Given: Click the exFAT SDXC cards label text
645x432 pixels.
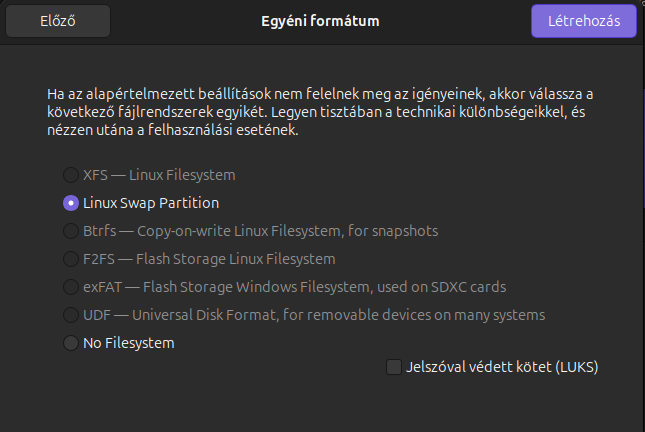Looking at the screenshot, I should click(294, 287).
